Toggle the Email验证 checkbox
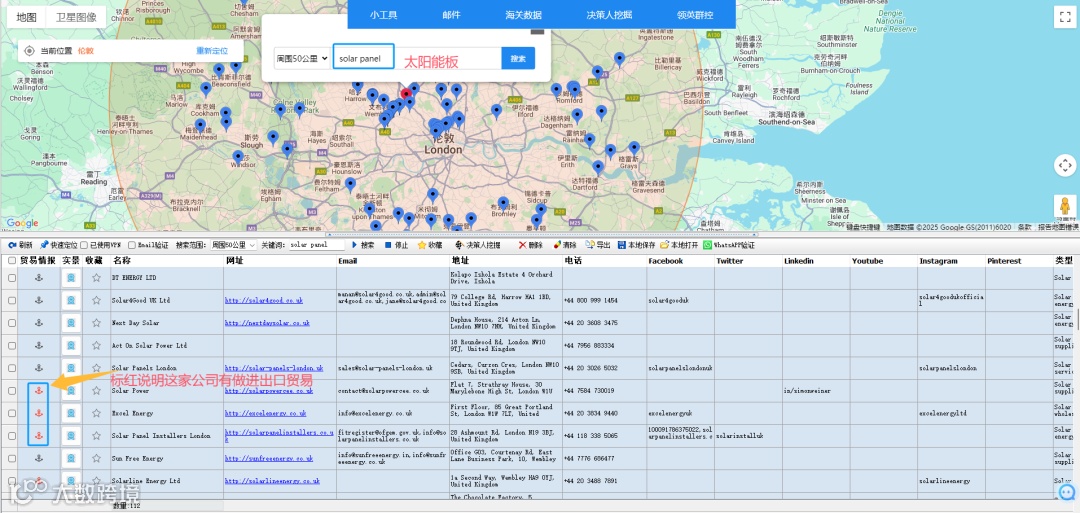 (x=132, y=245)
